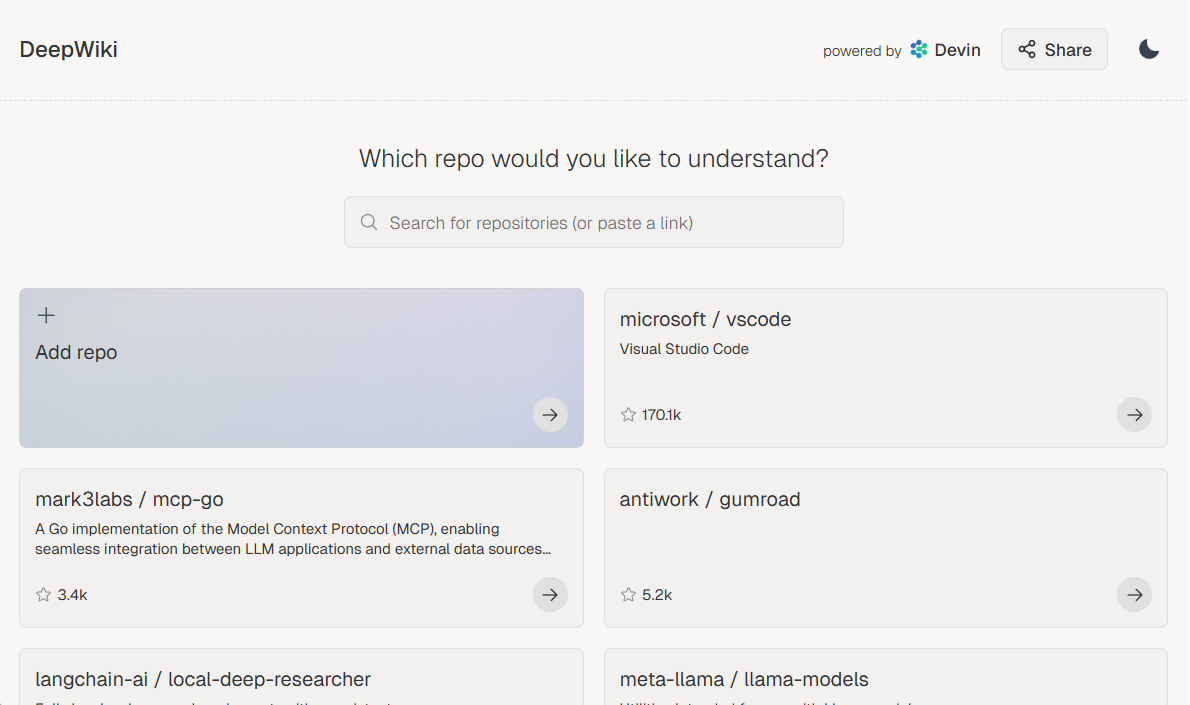This screenshot has width=1190, height=705.
Task: Open meta-llama / llama-models repo
Action: pyautogui.click(x=744, y=679)
